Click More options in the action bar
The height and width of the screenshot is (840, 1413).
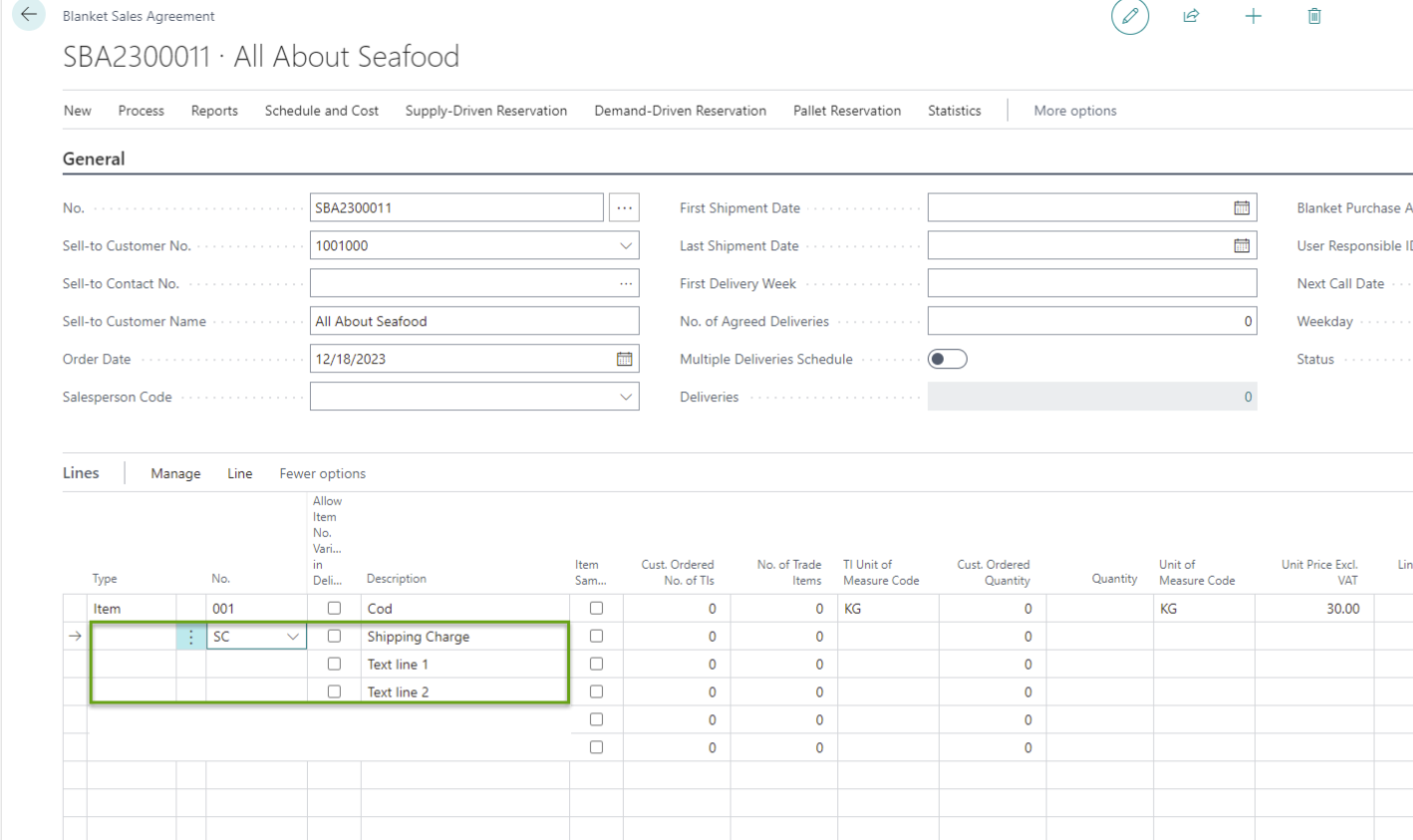point(1074,111)
